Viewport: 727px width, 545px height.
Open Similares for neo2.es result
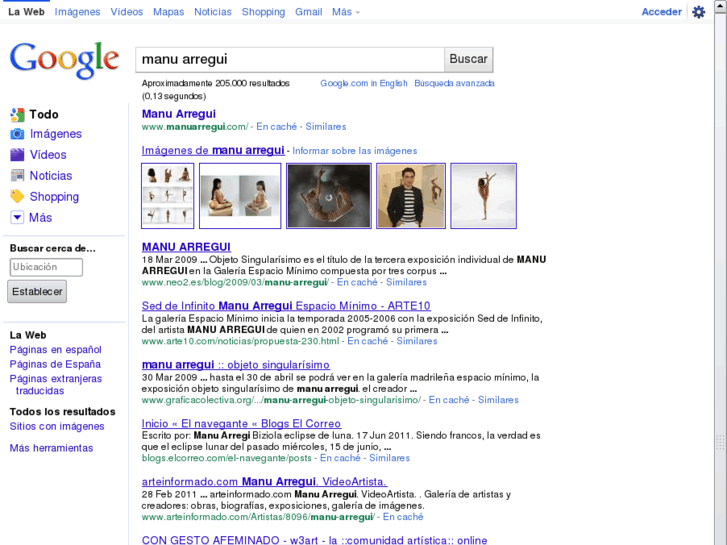pyautogui.click(x=407, y=282)
